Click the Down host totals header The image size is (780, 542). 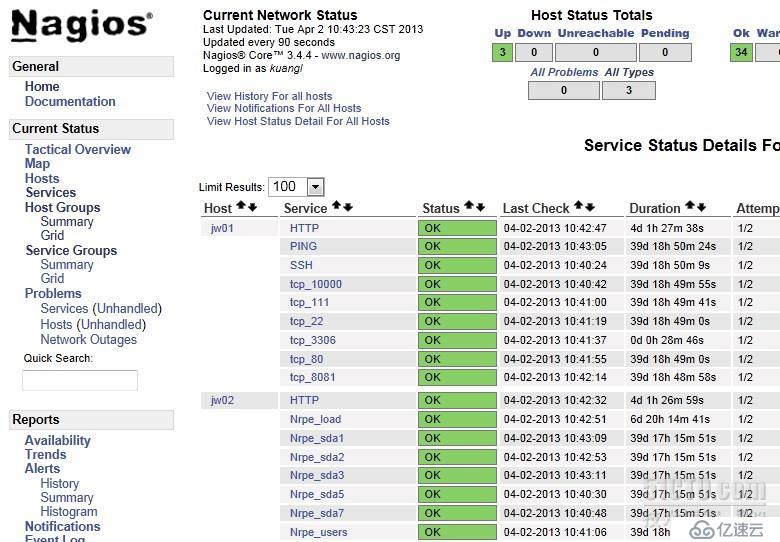[534, 33]
